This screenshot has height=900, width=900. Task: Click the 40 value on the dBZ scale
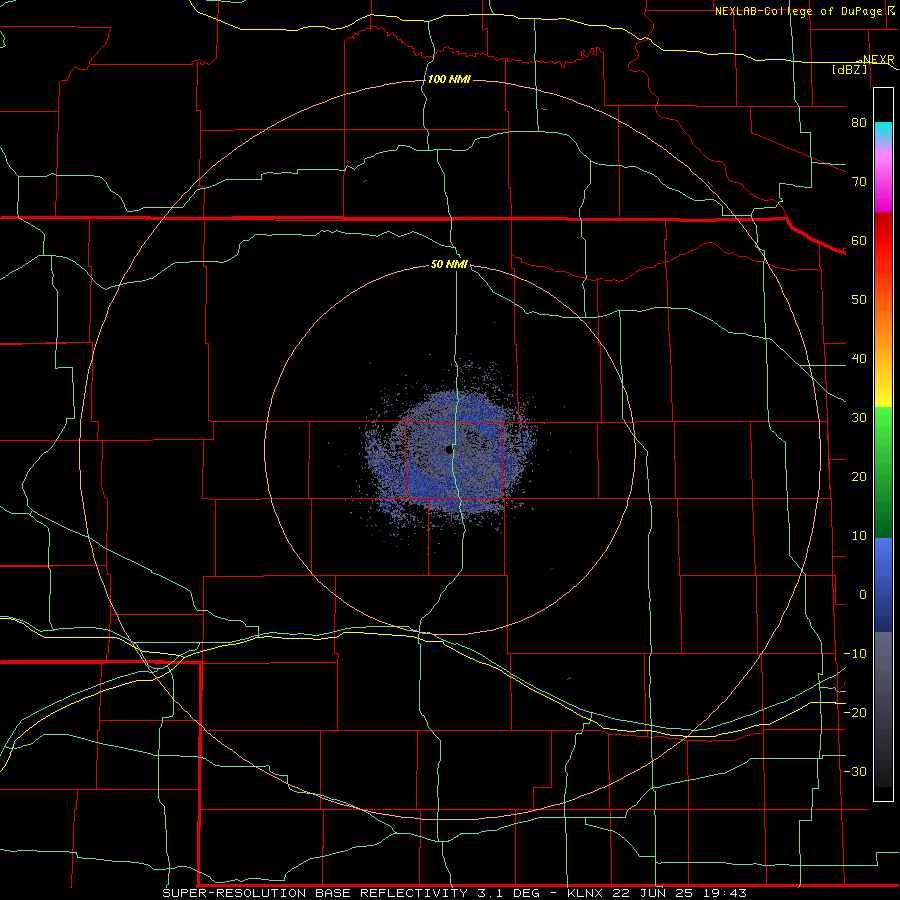859,359
